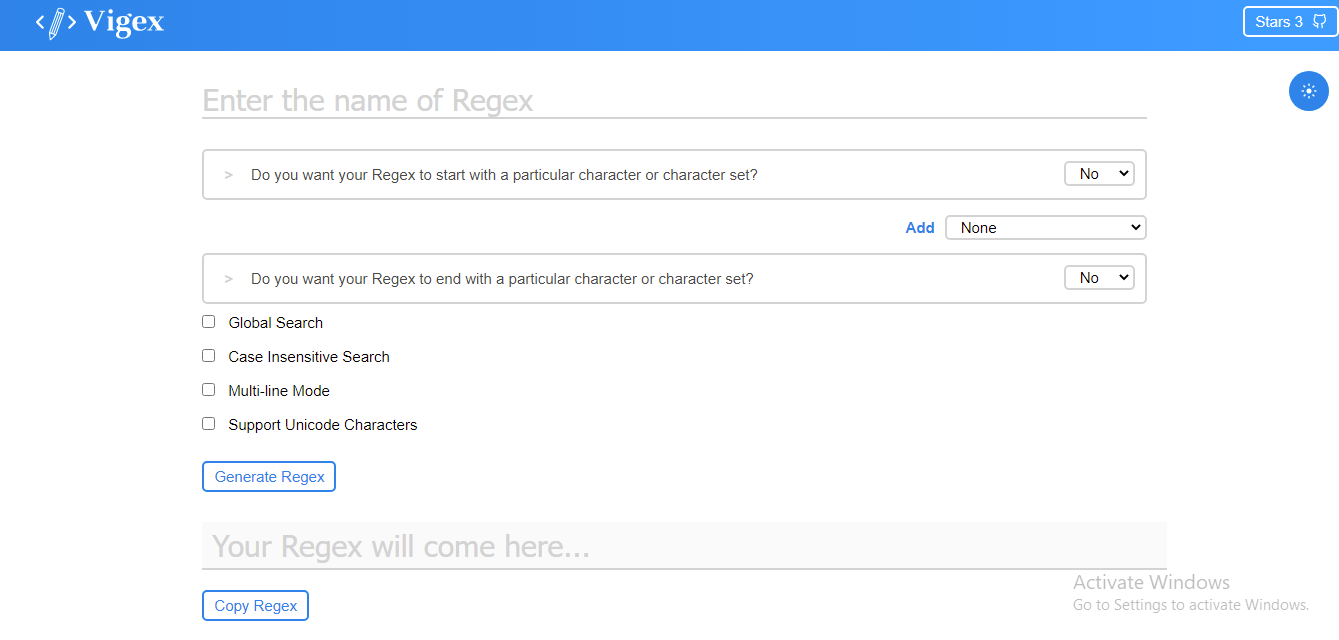Click the Copy Regex button

[255, 605]
